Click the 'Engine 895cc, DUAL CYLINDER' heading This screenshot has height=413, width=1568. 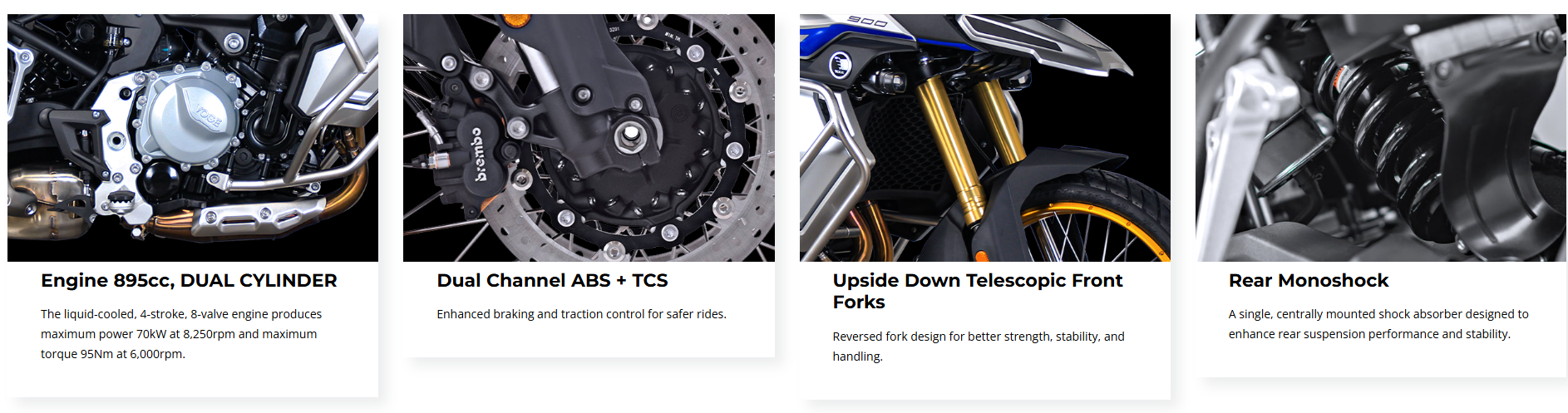[x=189, y=281]
